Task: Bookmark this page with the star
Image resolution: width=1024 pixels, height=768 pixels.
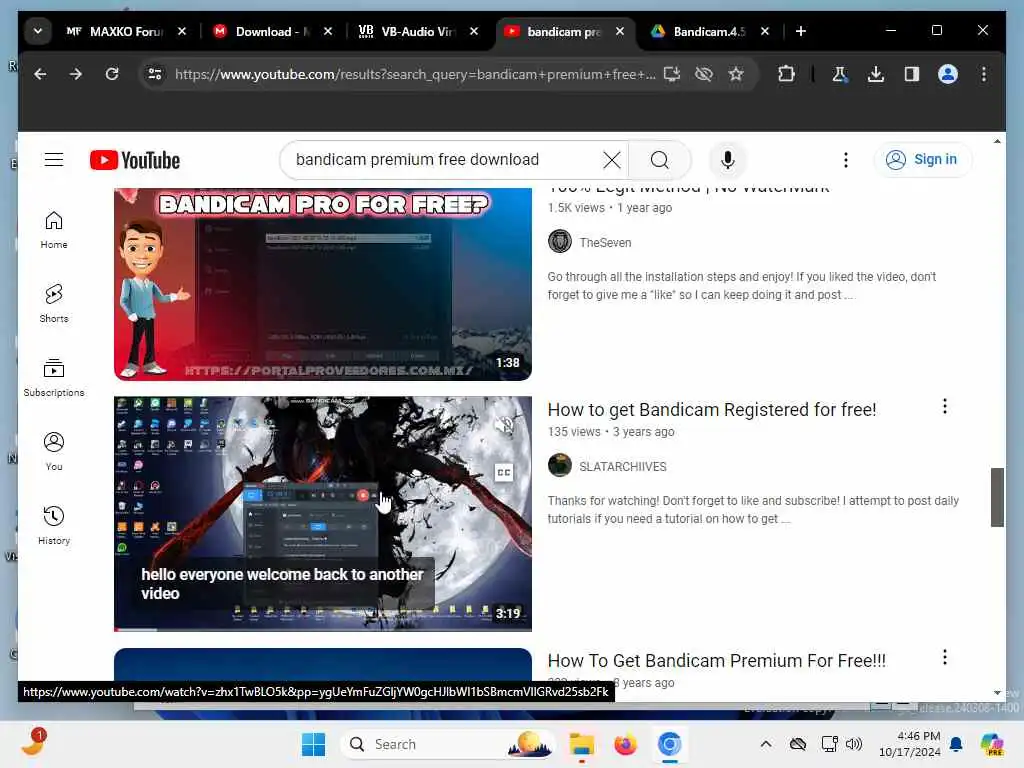Action: 736,74
